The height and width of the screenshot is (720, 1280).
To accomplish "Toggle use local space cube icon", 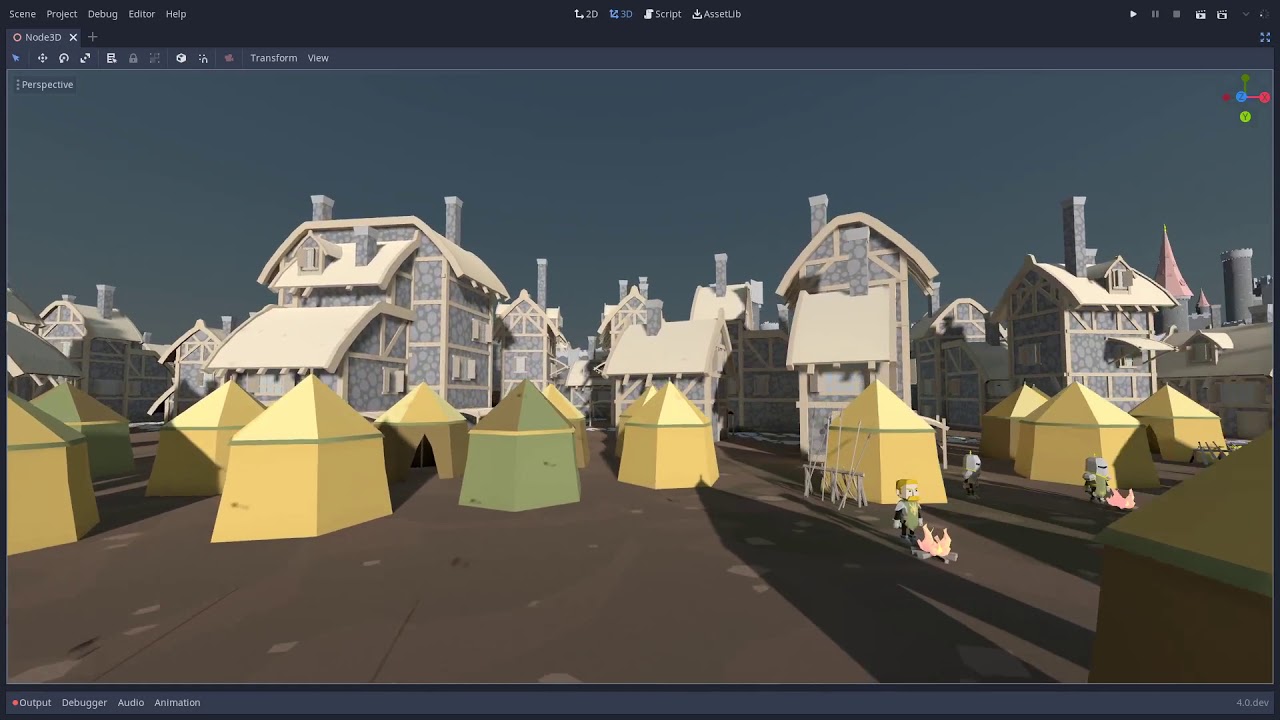I will (181, 58).
